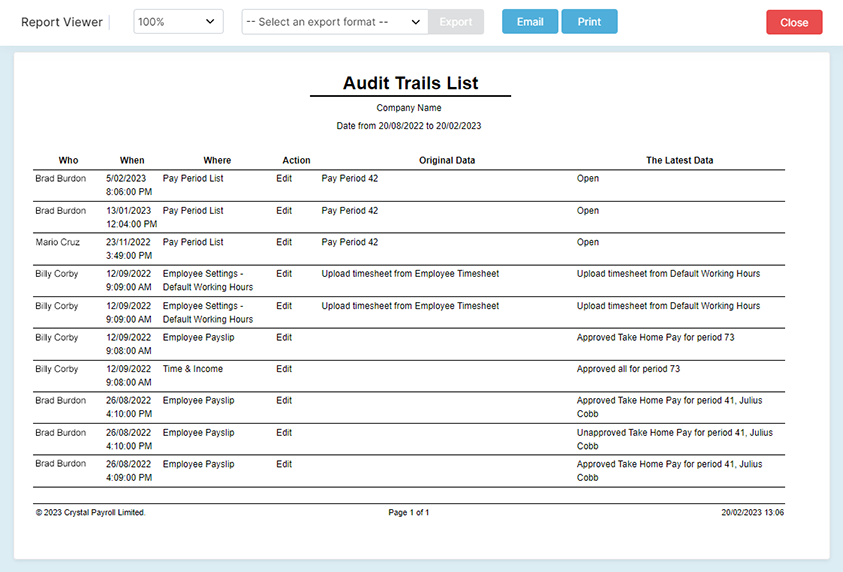The height and width of the screenshot is (572, 843).
Task: Click the greyed-out Export button
Action: pos(456,22)
